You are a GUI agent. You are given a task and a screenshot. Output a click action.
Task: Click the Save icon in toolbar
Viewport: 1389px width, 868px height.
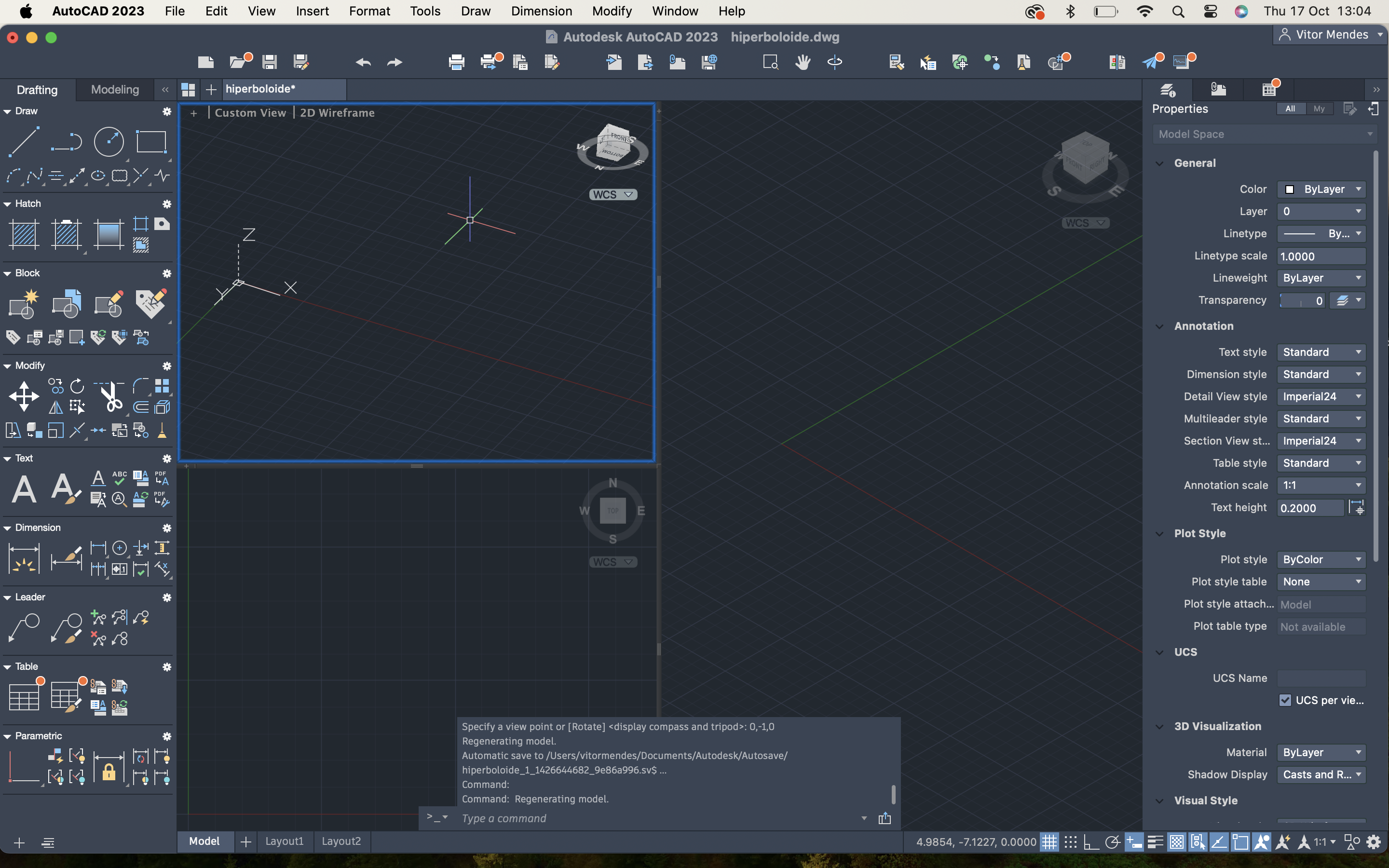269,61
